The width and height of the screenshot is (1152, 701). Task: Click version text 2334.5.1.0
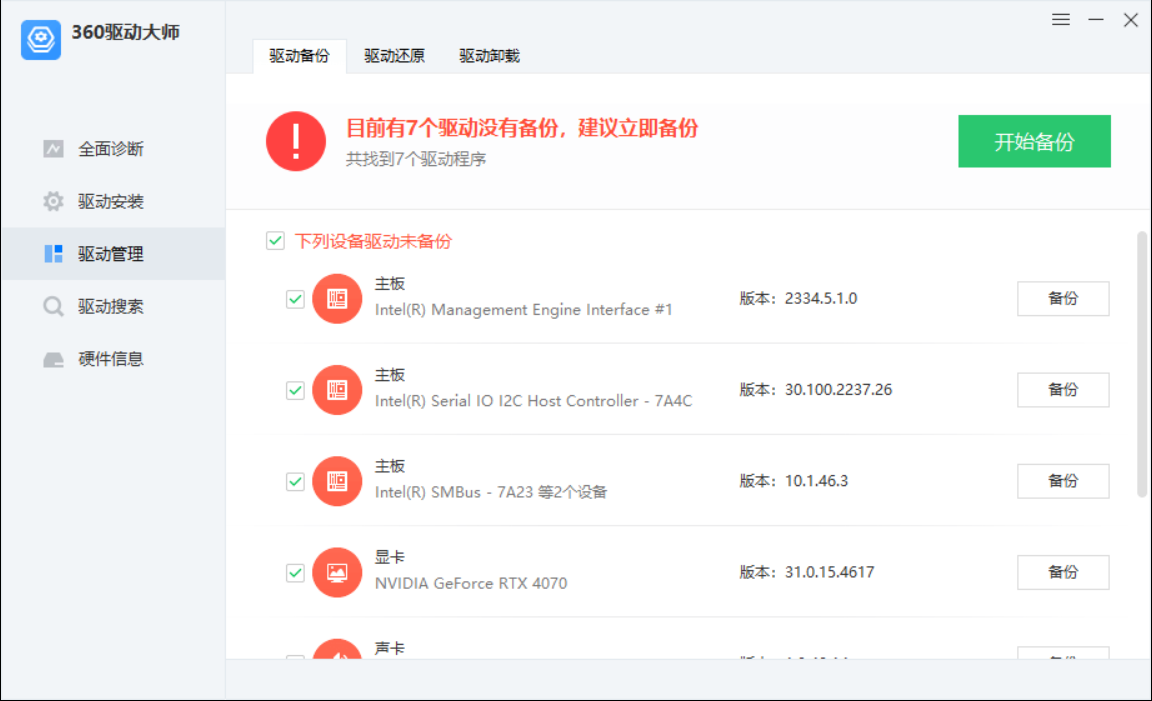tap(821, 298)
